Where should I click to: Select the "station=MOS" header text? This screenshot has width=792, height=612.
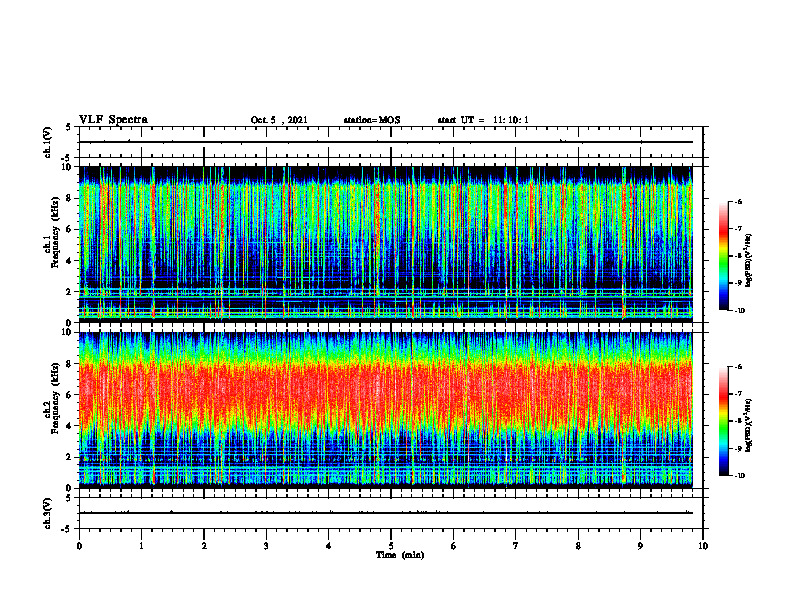click(372, 120)
